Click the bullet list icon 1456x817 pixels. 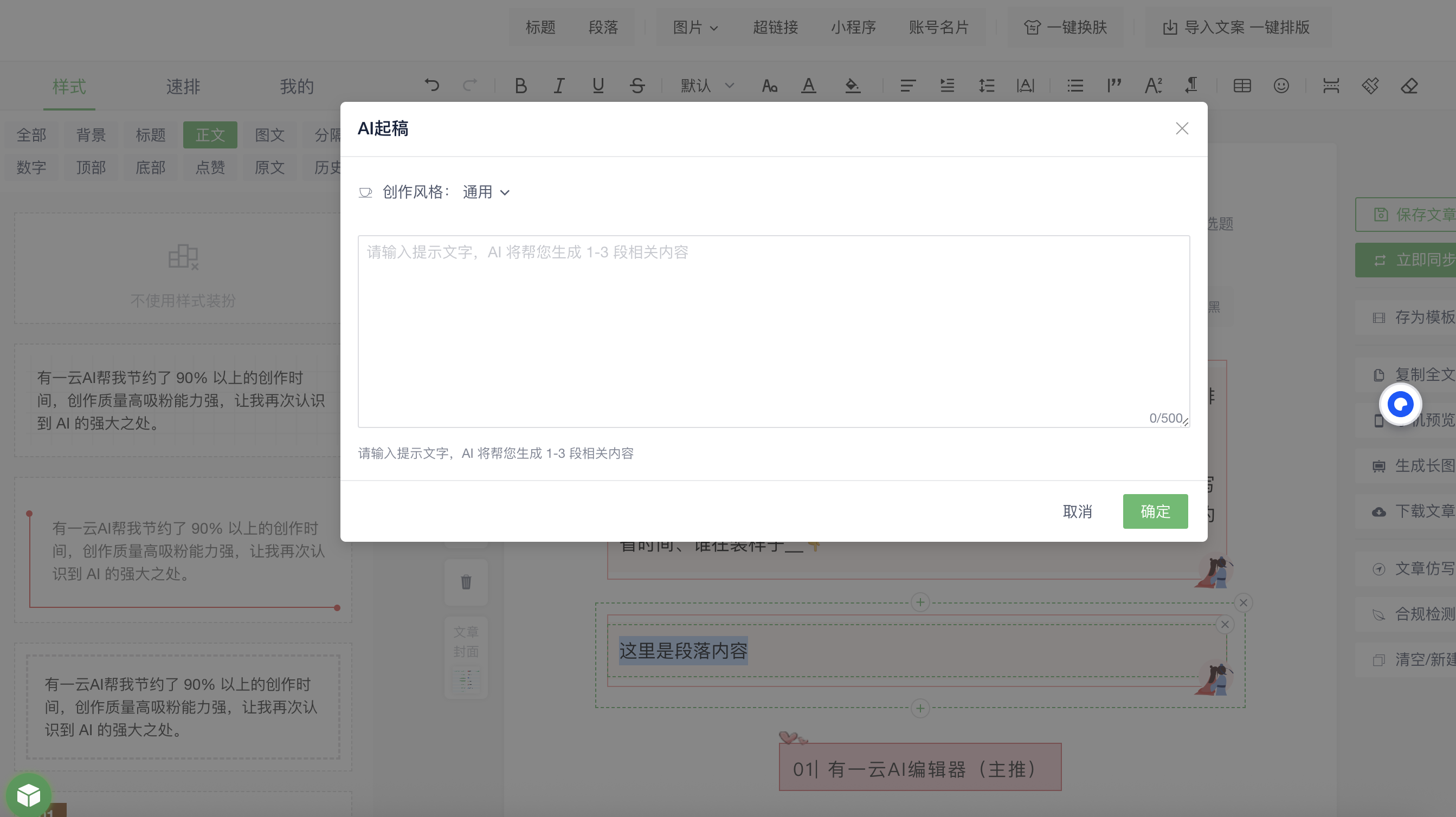(x=1075, y=86)
